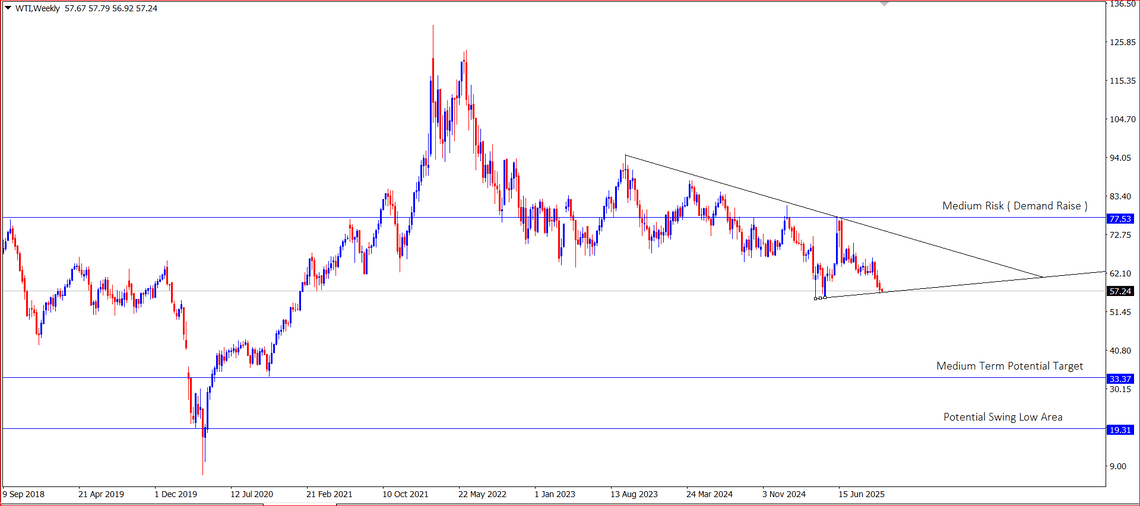This screenshot has height=506, width=1140.
Task: Select the 77.53 blue price tag
Action: tap(1120, 218)
